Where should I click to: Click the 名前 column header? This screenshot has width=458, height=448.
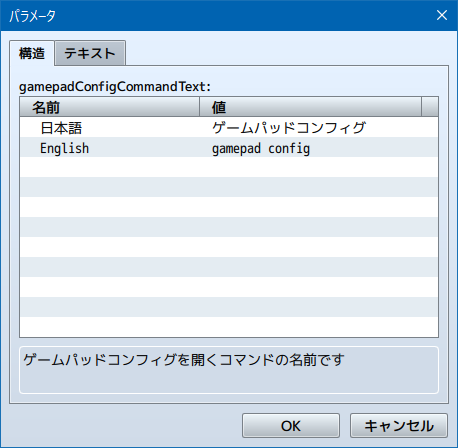click(x=110, y=107)
